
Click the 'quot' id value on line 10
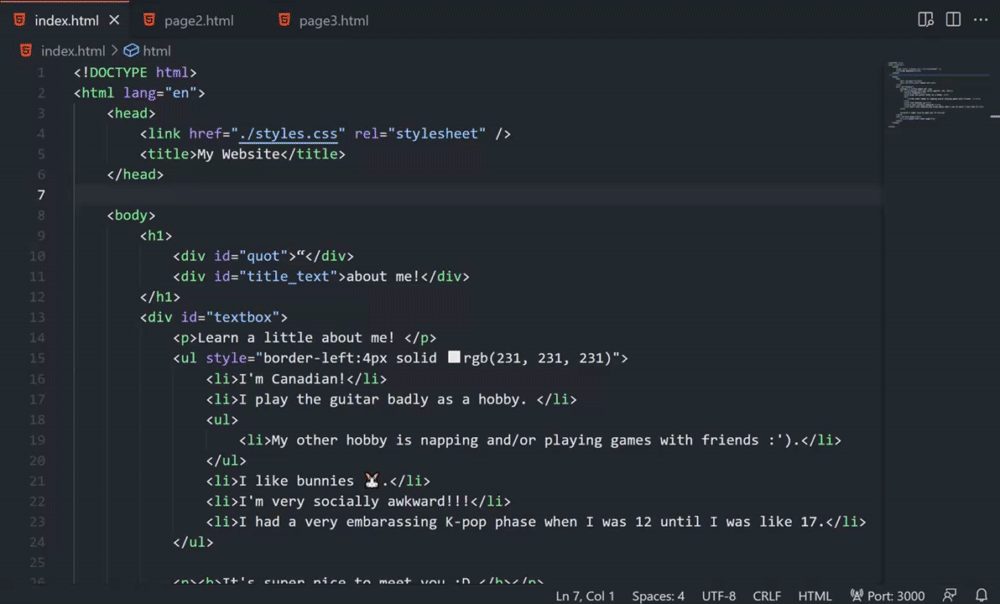pyautogui.click(x=263, y=256)
